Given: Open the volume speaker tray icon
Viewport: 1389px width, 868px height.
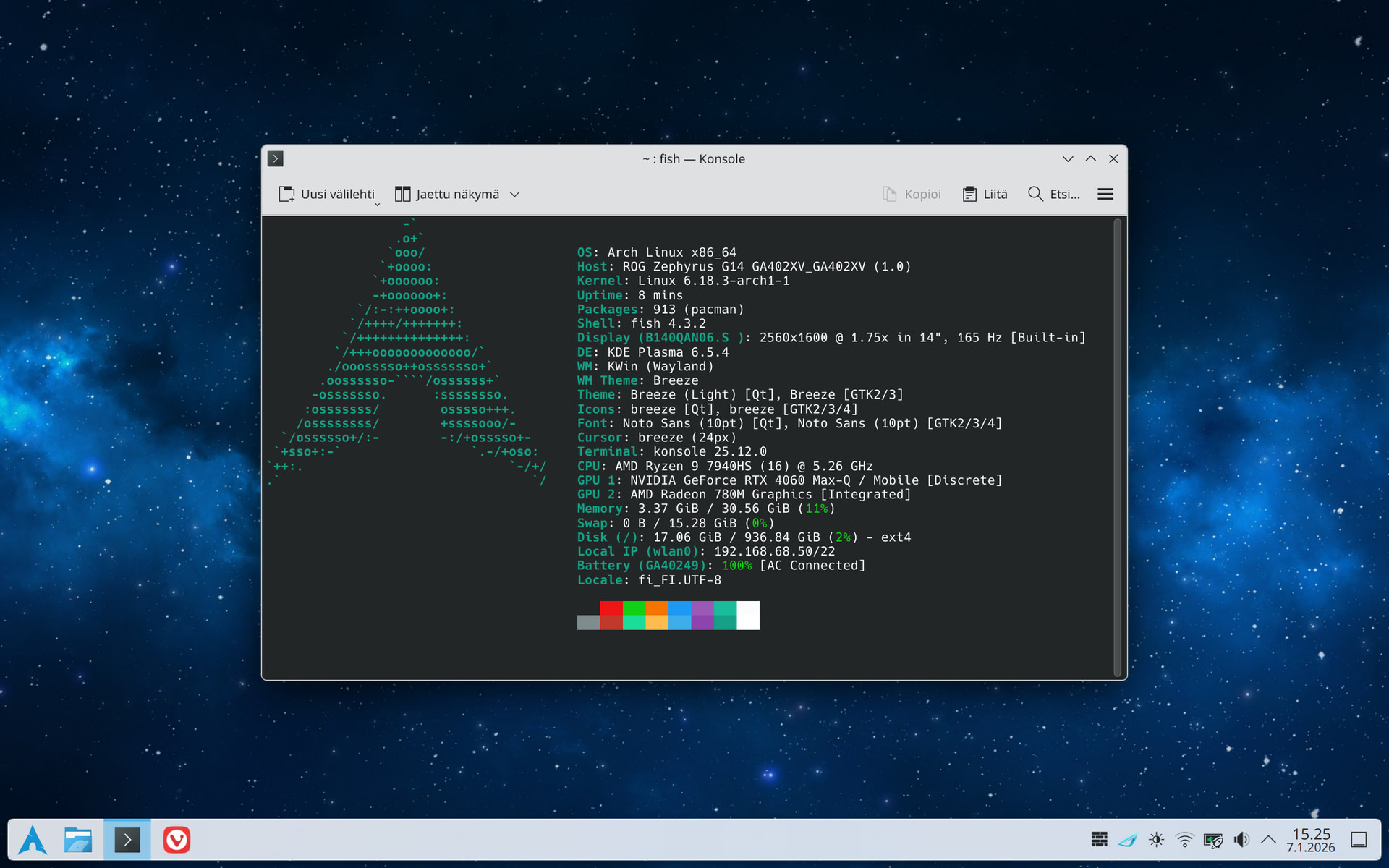Looking at the screenshot, I should point(1241,840).
